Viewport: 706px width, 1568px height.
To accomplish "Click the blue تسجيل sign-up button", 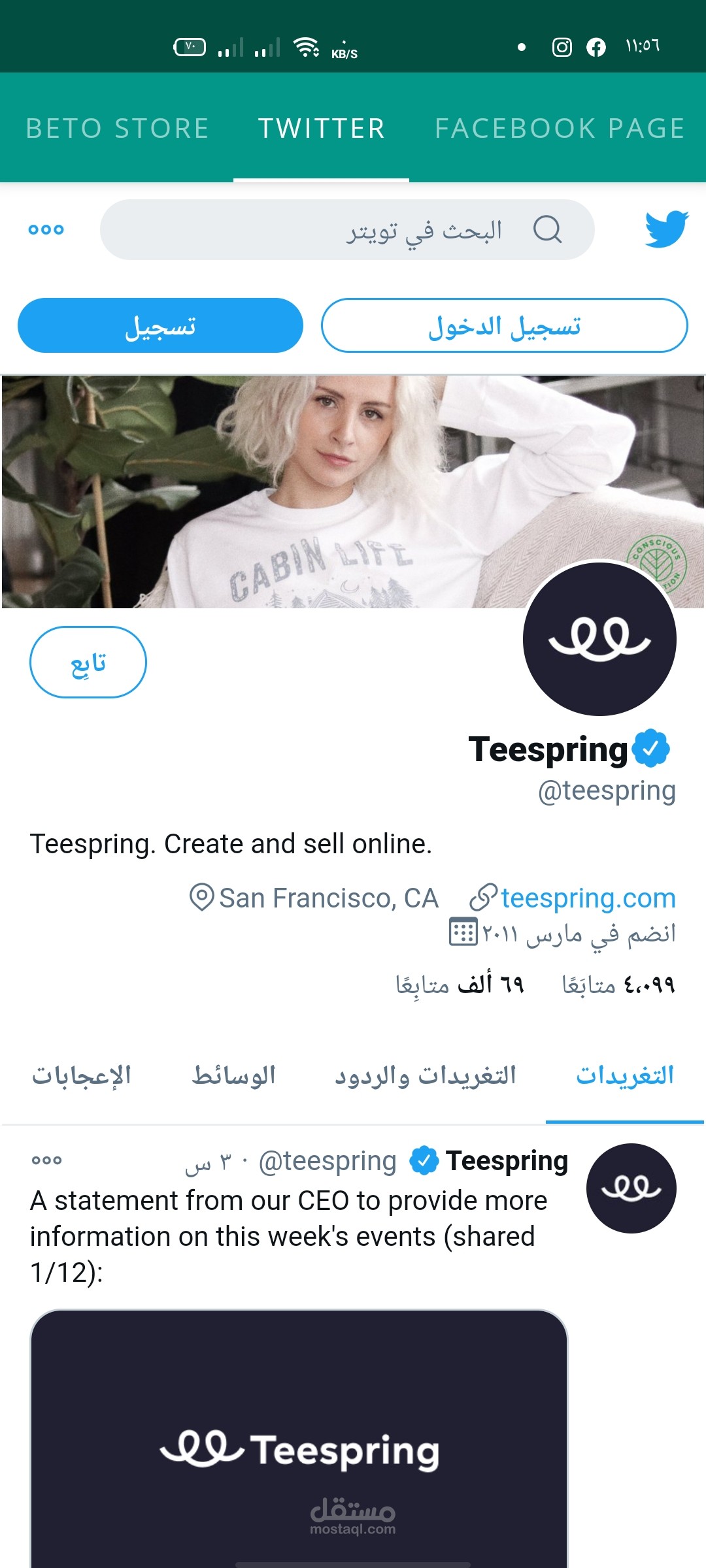I will [x=160, y=325].
